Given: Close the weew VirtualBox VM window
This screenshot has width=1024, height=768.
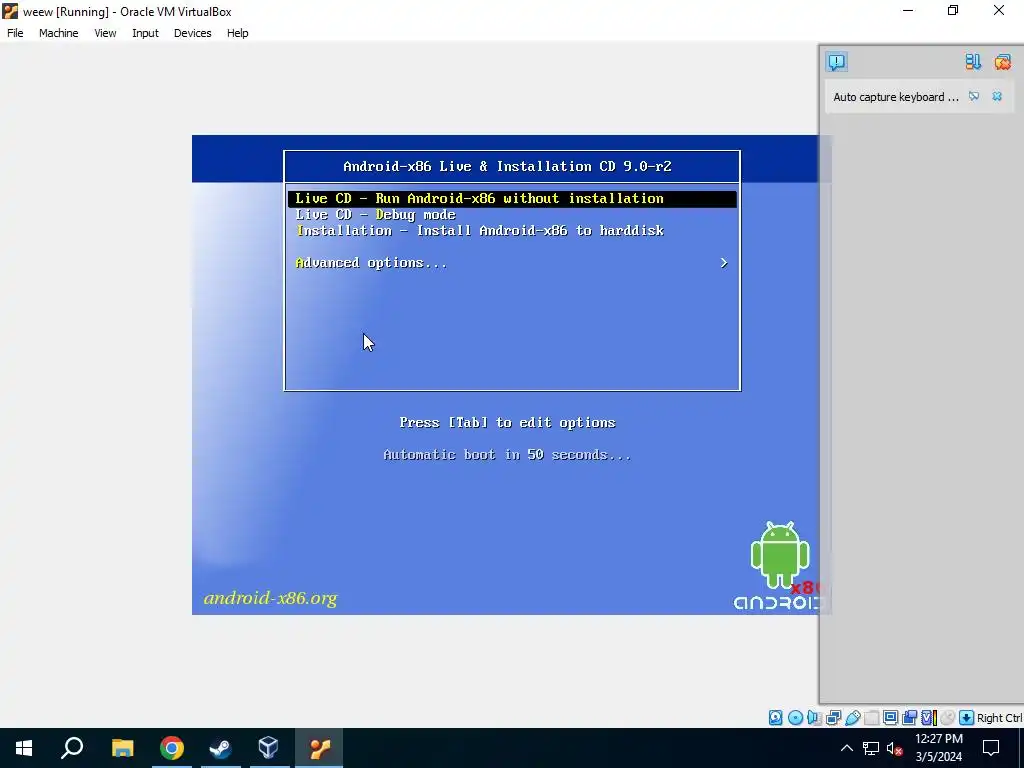Looking at the screenshot, I should (x=999, y=11).
